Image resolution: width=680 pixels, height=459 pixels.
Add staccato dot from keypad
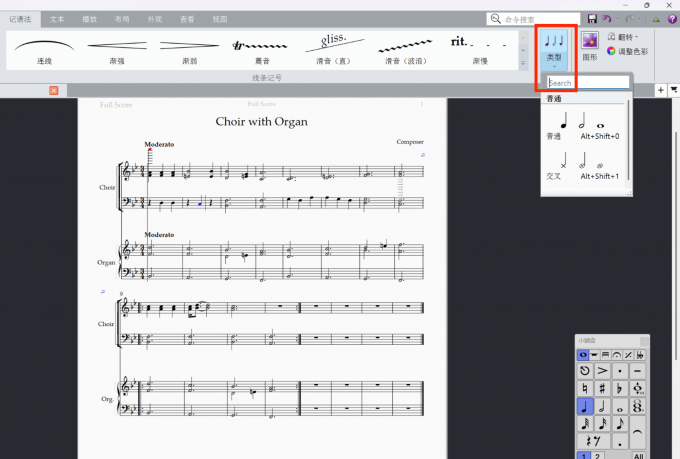pos(620,370)
